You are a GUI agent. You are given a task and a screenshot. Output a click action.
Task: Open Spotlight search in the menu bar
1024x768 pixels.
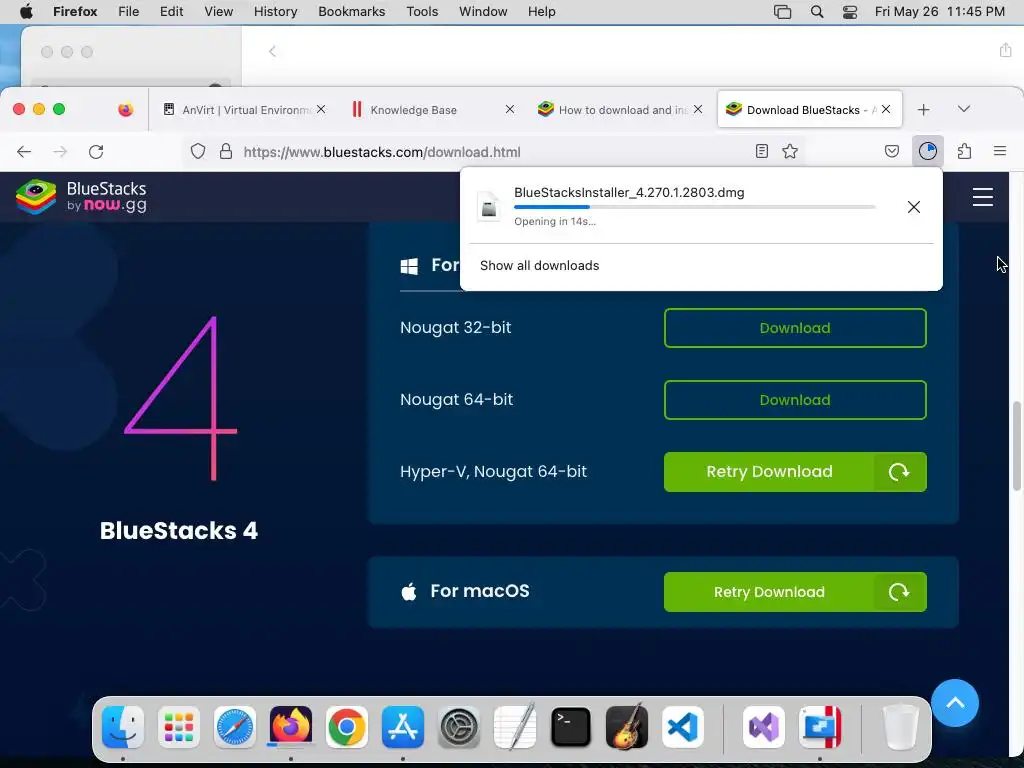point(817,12)
